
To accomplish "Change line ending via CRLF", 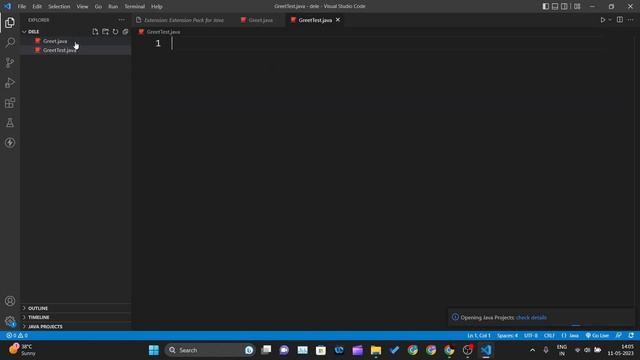I will tap(549, 336).
